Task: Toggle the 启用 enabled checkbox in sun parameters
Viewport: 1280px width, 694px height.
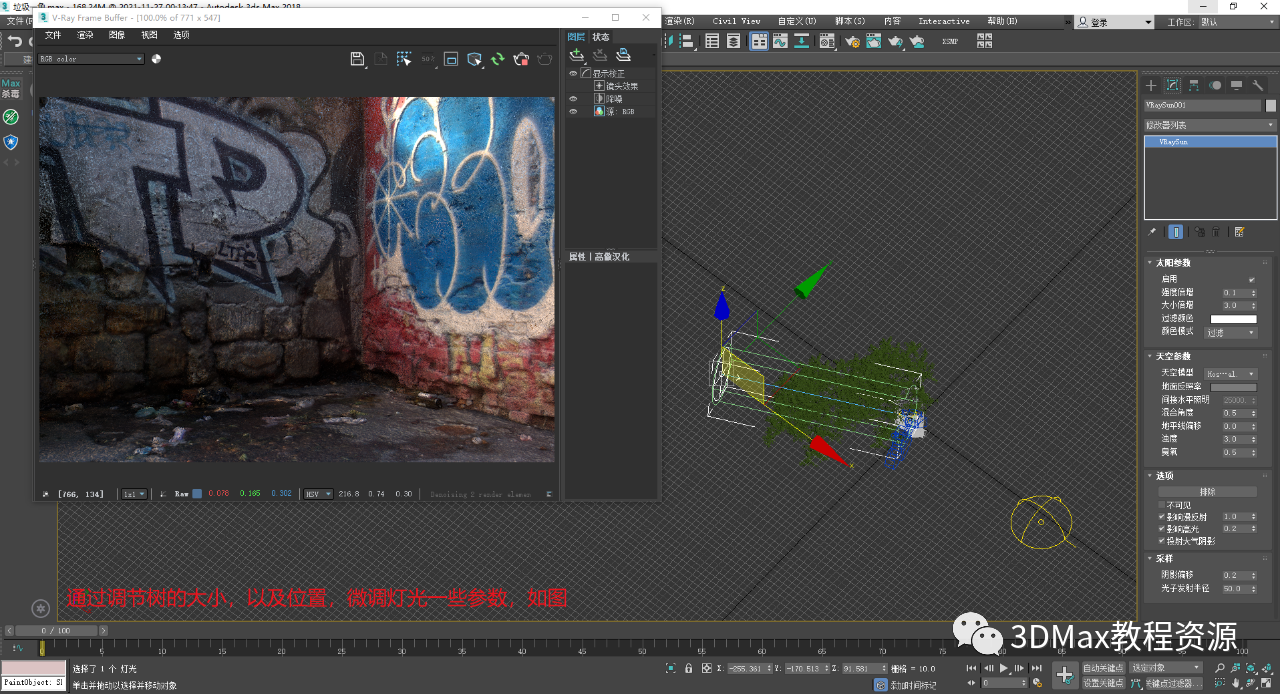Action: click(x=1251, y=279)
